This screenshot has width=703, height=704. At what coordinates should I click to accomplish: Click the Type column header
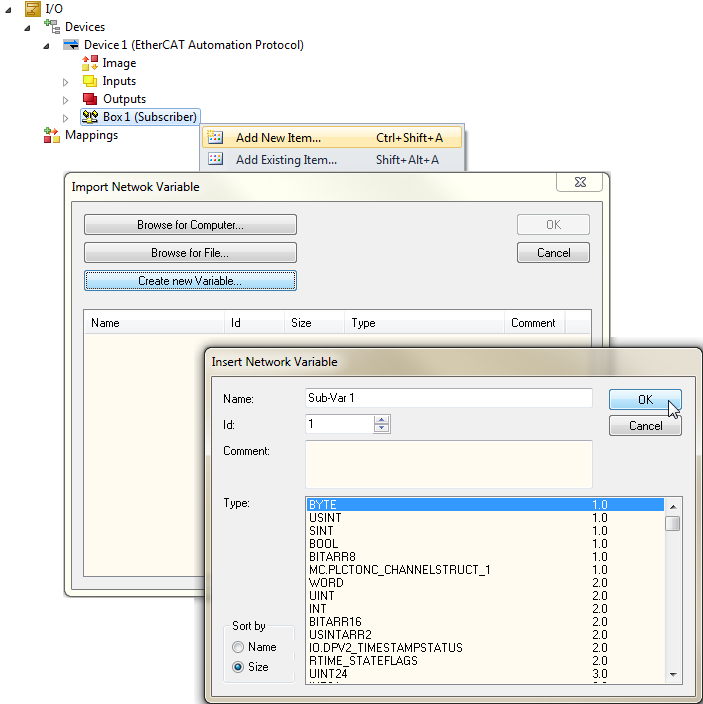pyautogui.click(x=424, y=323)
